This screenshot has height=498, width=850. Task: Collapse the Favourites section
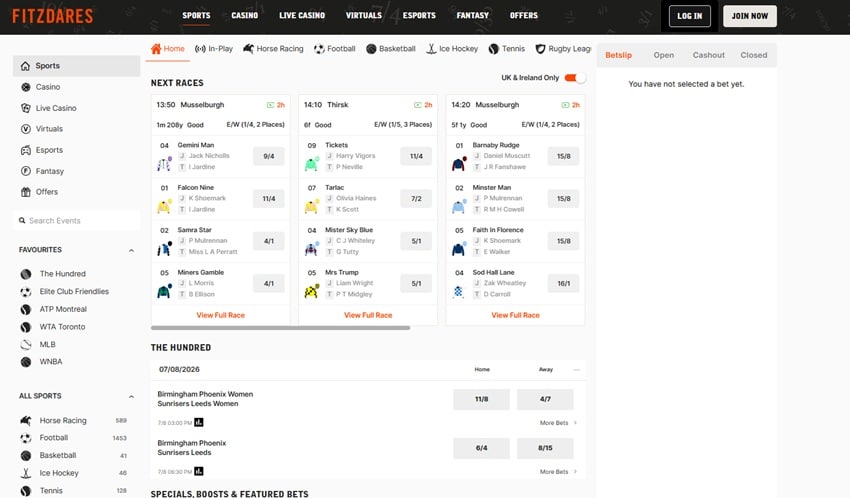pos(131,250)
